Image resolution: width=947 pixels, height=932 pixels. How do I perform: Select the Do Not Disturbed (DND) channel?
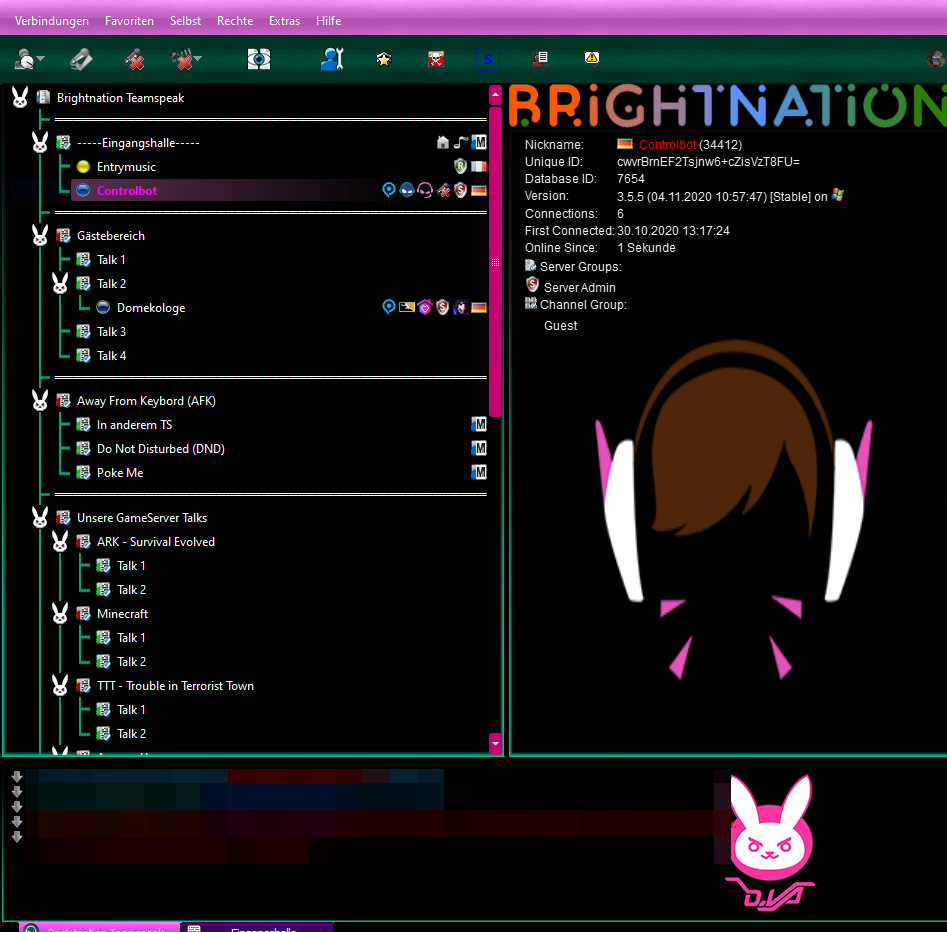161,449
